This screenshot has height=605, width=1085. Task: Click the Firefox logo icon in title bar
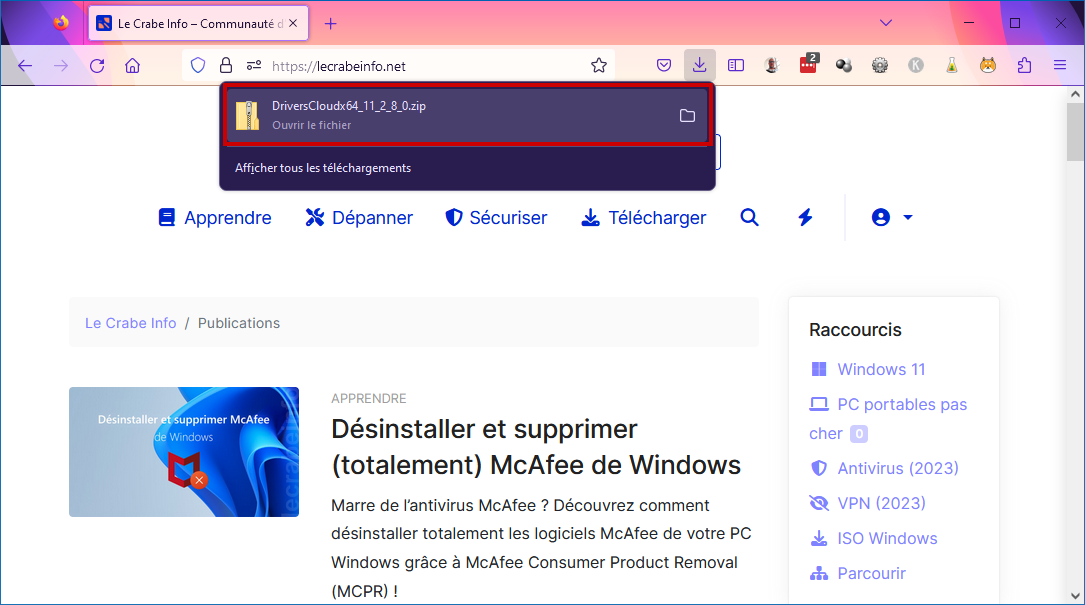pyautogui.click(x=61, y=23)
